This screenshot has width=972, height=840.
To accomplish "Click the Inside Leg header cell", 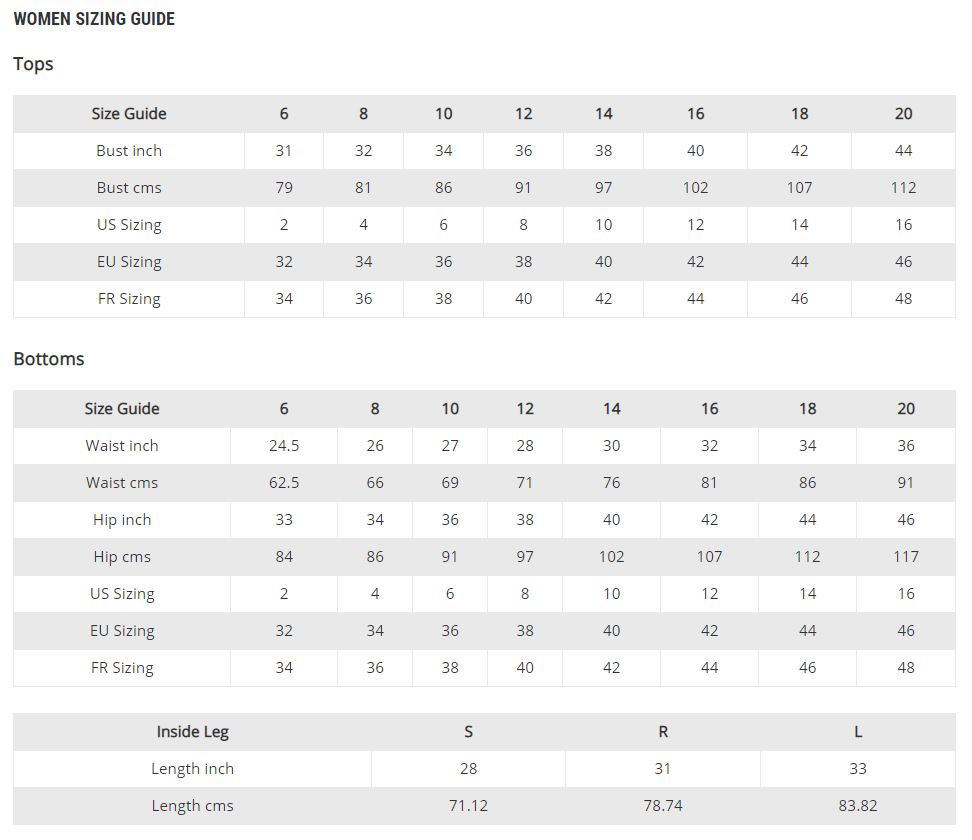I will pos(192,732).
